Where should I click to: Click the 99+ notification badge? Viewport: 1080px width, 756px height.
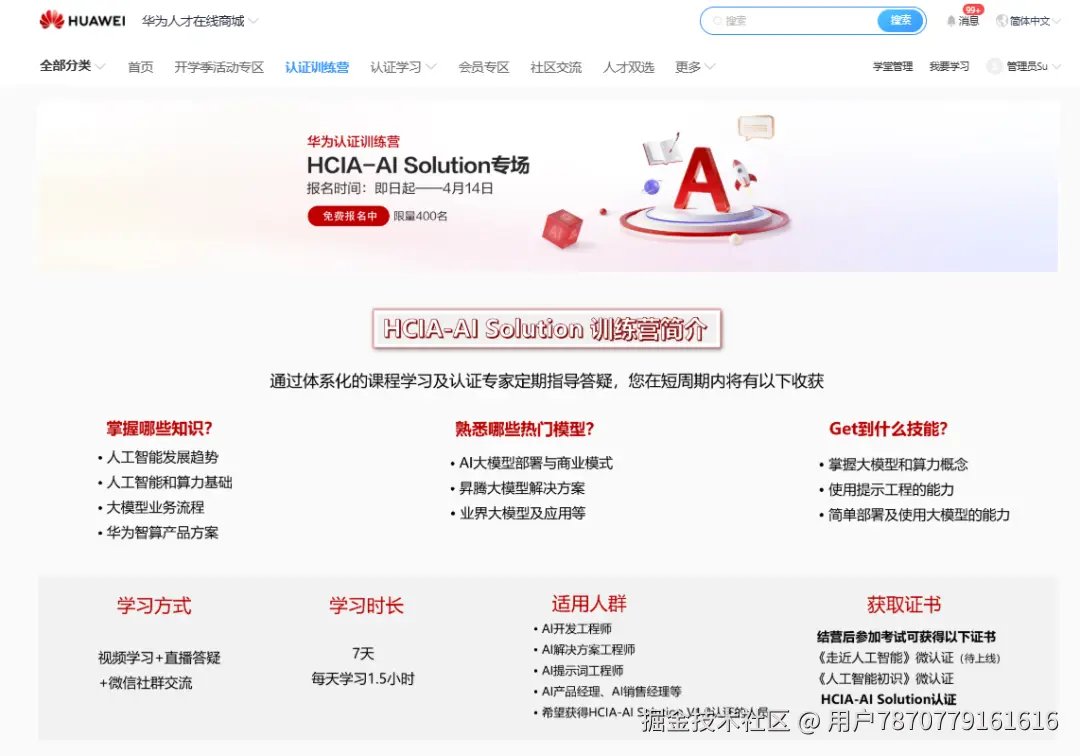[x=973, y=10]
